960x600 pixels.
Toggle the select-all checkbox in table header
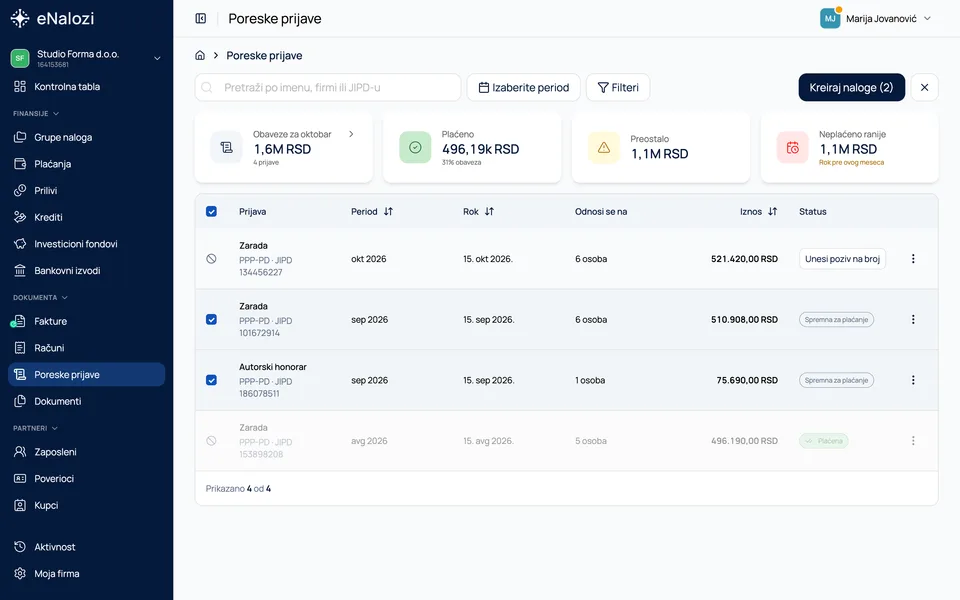coord(211,211)
